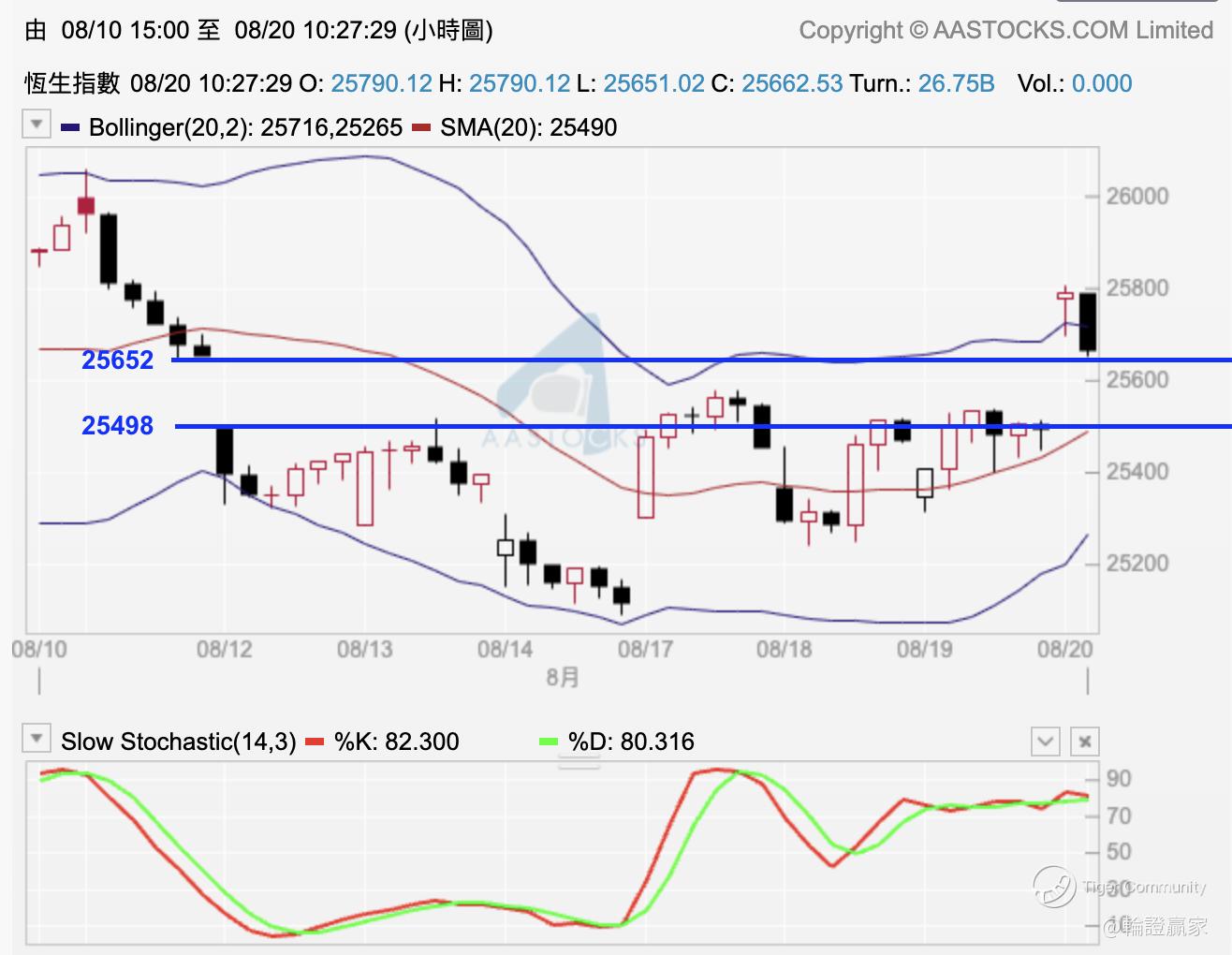Select the red filled candlestick near 26000

[86, 205]
